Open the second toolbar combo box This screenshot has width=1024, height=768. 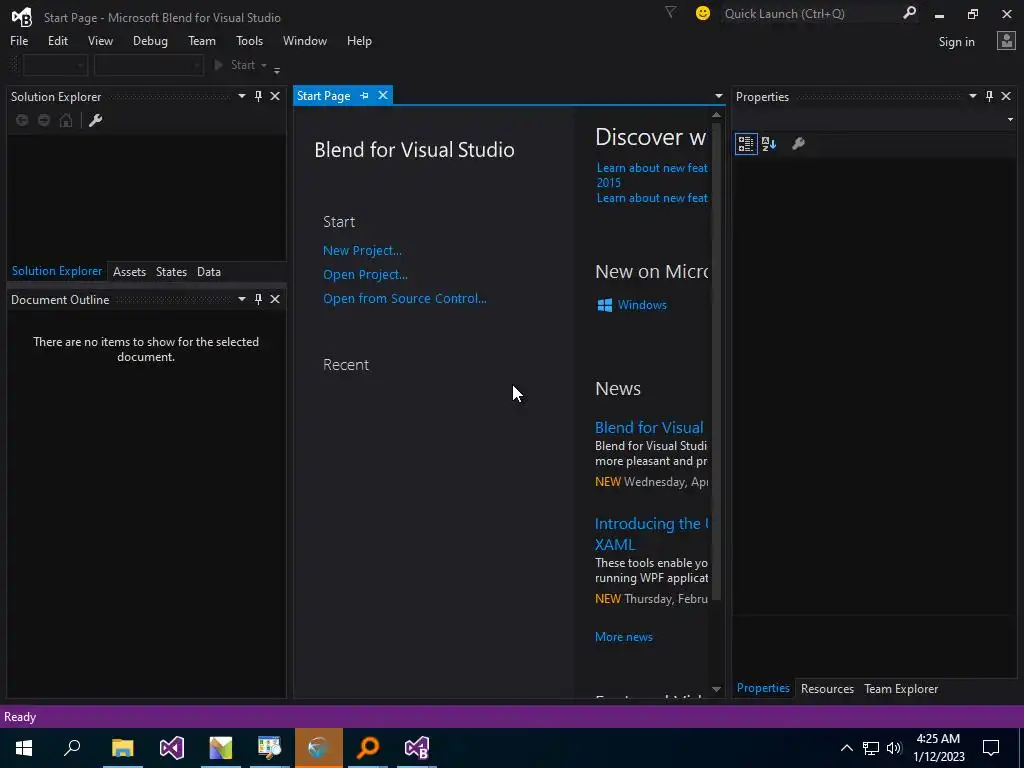coord(148,65)
